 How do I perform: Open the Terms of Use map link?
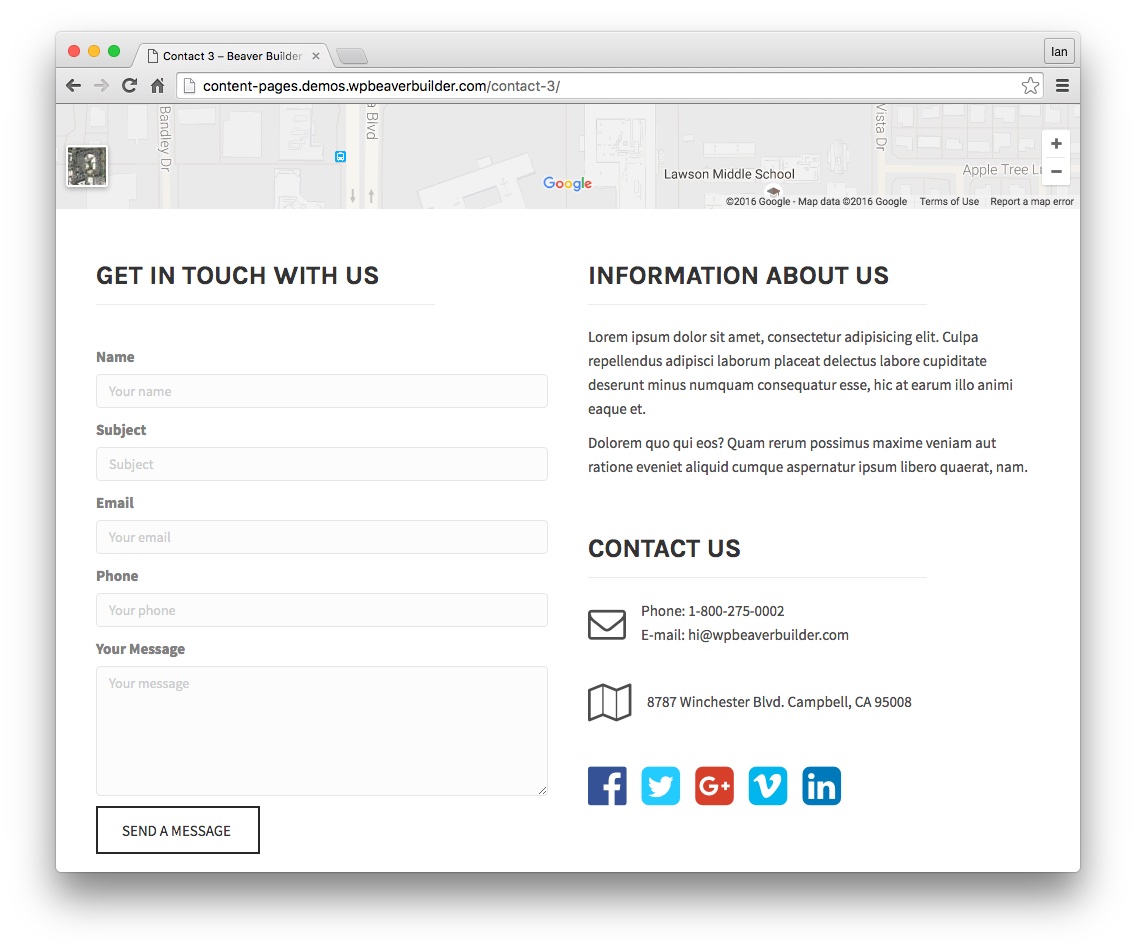click(949, 201)
